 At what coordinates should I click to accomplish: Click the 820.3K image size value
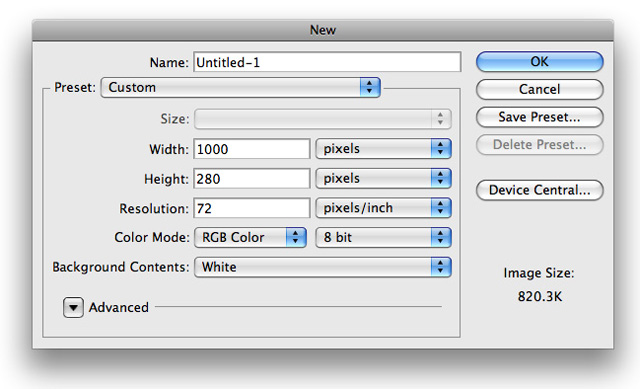click(x=540, y=296)
